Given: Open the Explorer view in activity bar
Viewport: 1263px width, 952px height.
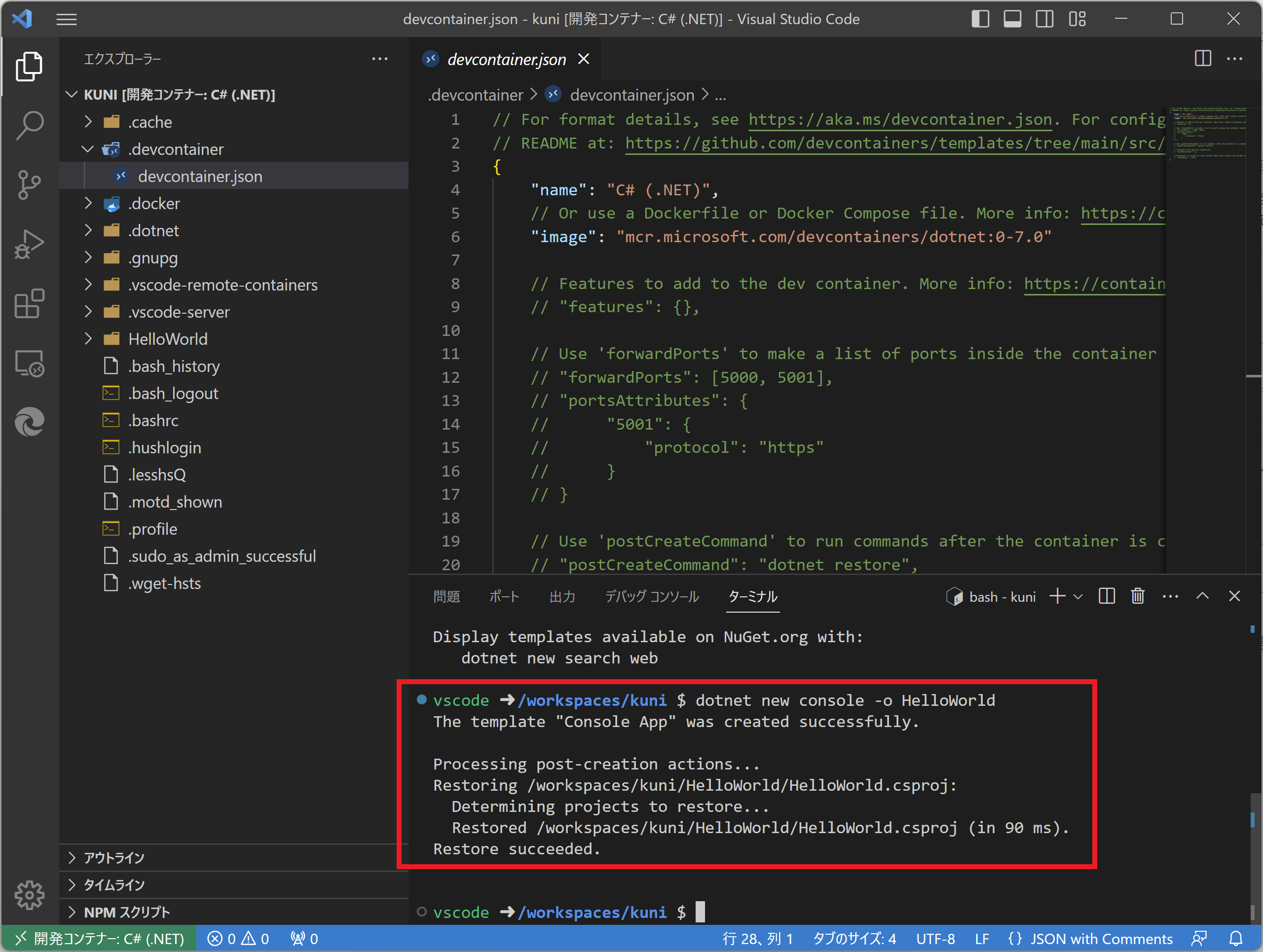Looking at the screenshot, I should 29,66.
